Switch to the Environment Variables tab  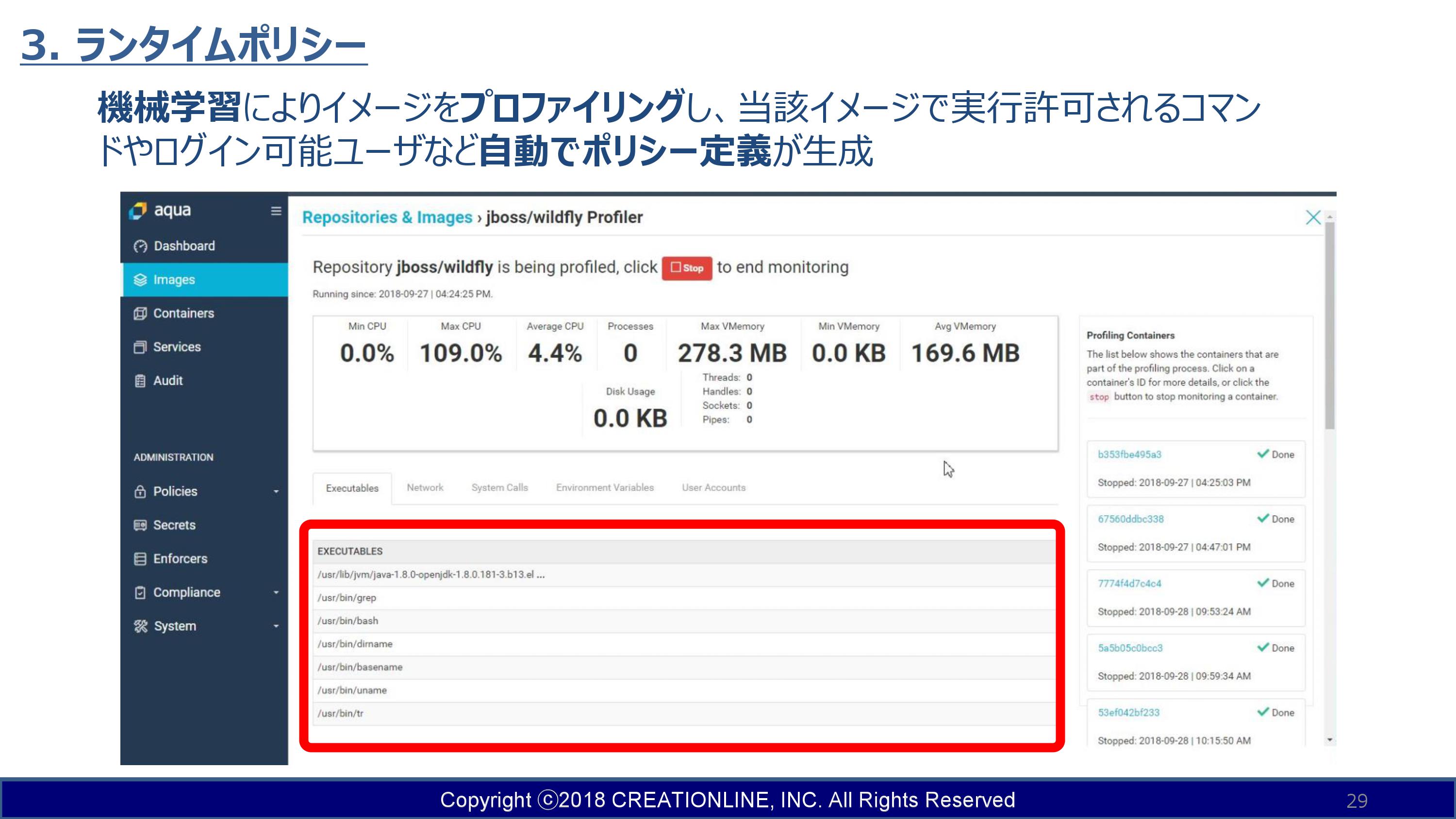click(x=605, y=487)
